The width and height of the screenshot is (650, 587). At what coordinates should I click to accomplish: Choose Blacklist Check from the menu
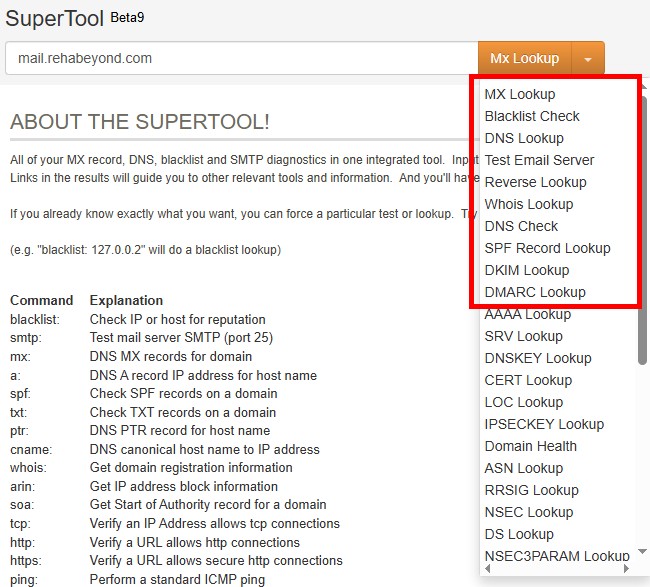(532, 116)
